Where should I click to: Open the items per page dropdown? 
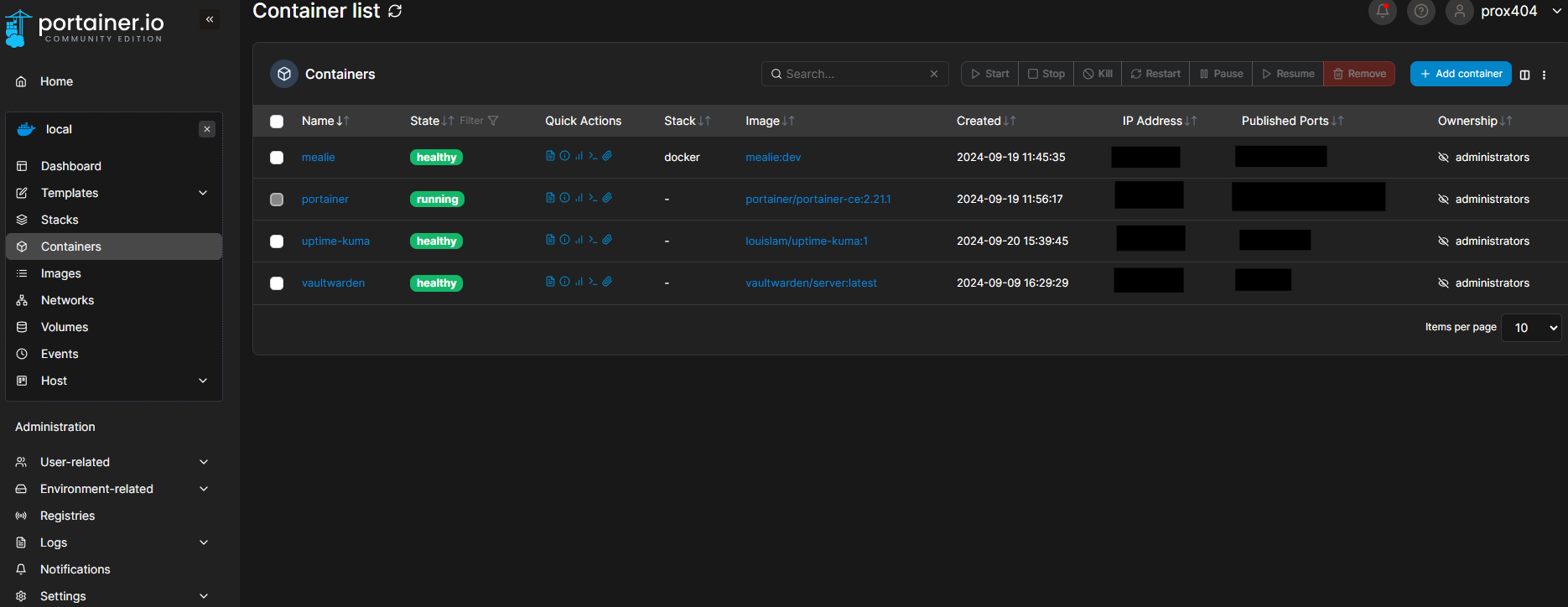tap(1530, 328)
